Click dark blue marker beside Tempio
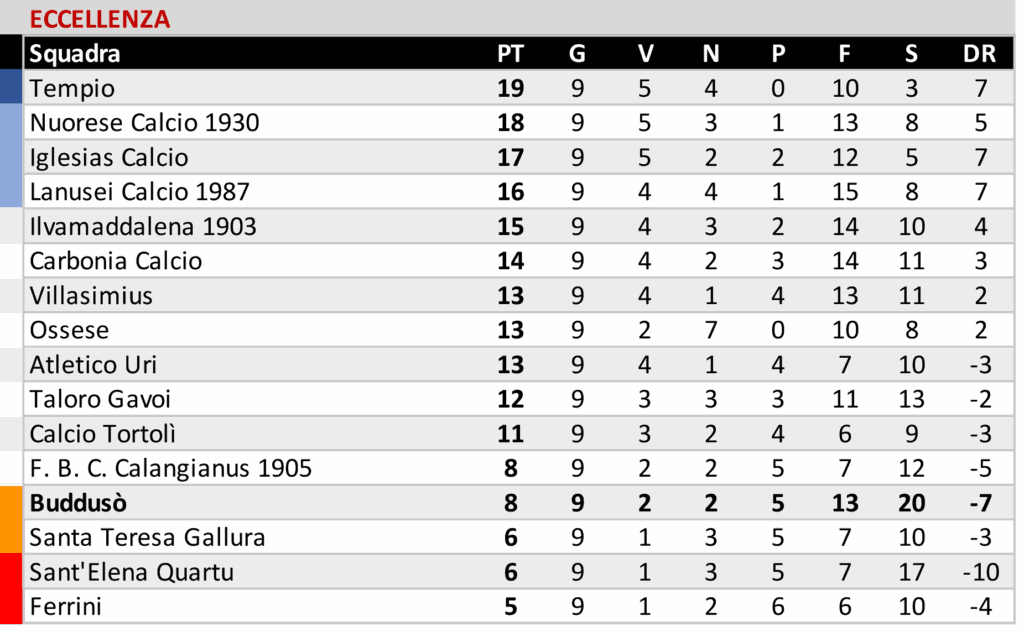 tap(11, 87)
